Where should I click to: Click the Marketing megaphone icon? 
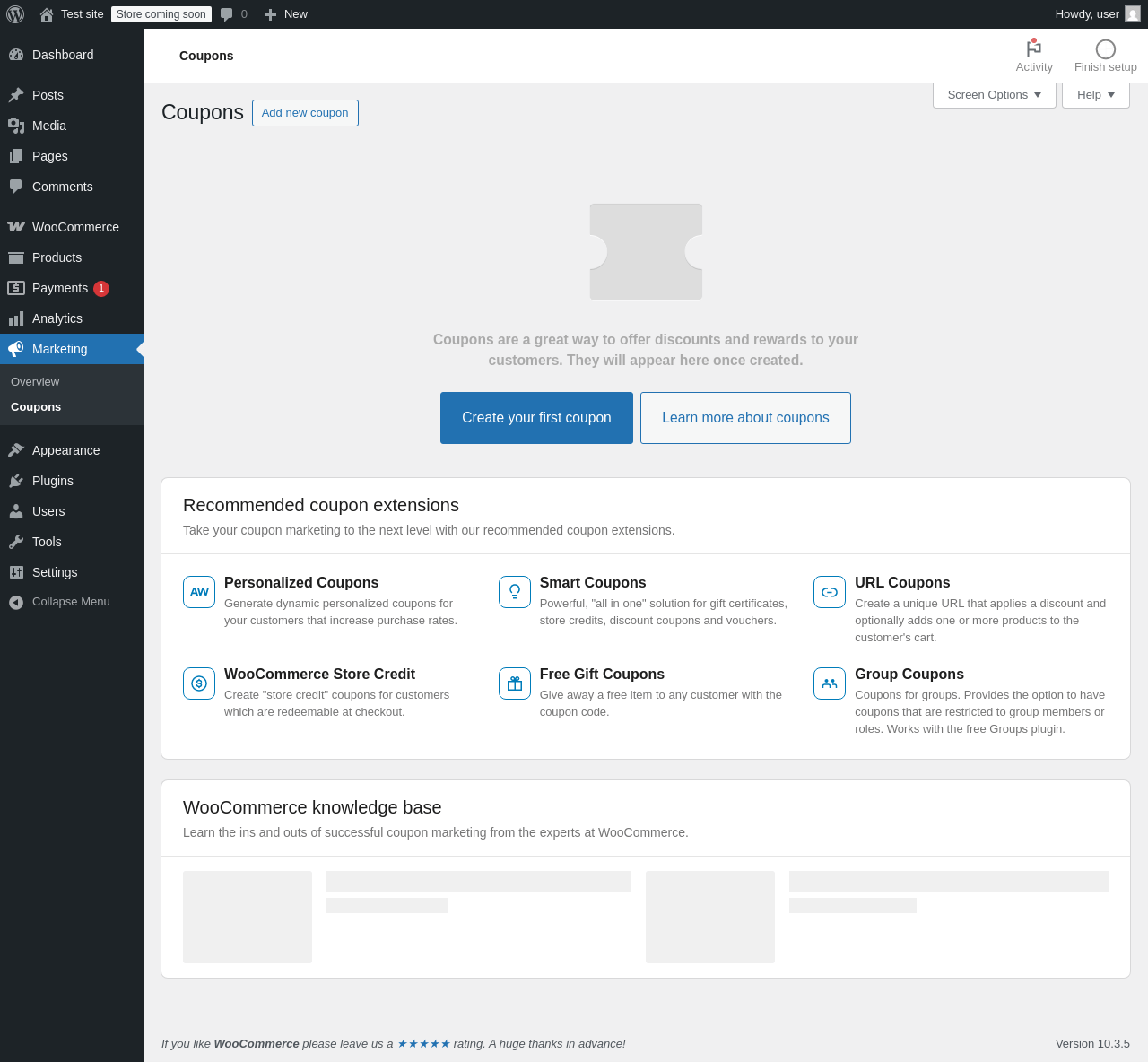[x=16, y=349]
